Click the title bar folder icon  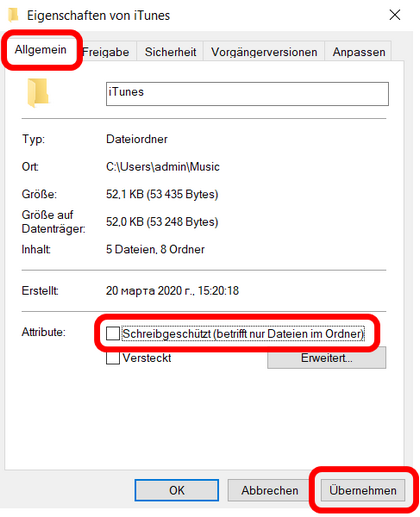click(13, 15)
